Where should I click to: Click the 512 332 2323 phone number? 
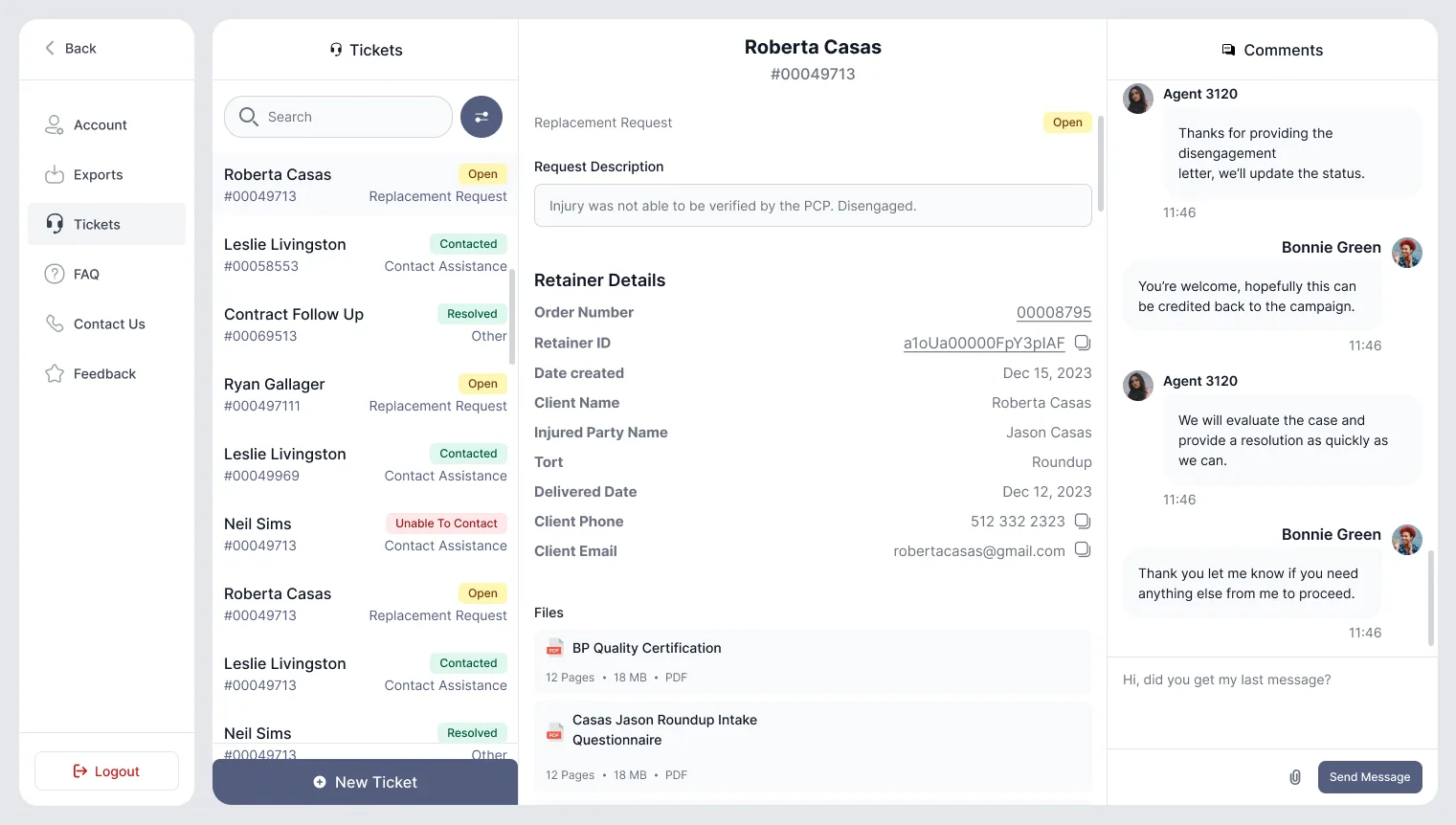pos(1018,522)
